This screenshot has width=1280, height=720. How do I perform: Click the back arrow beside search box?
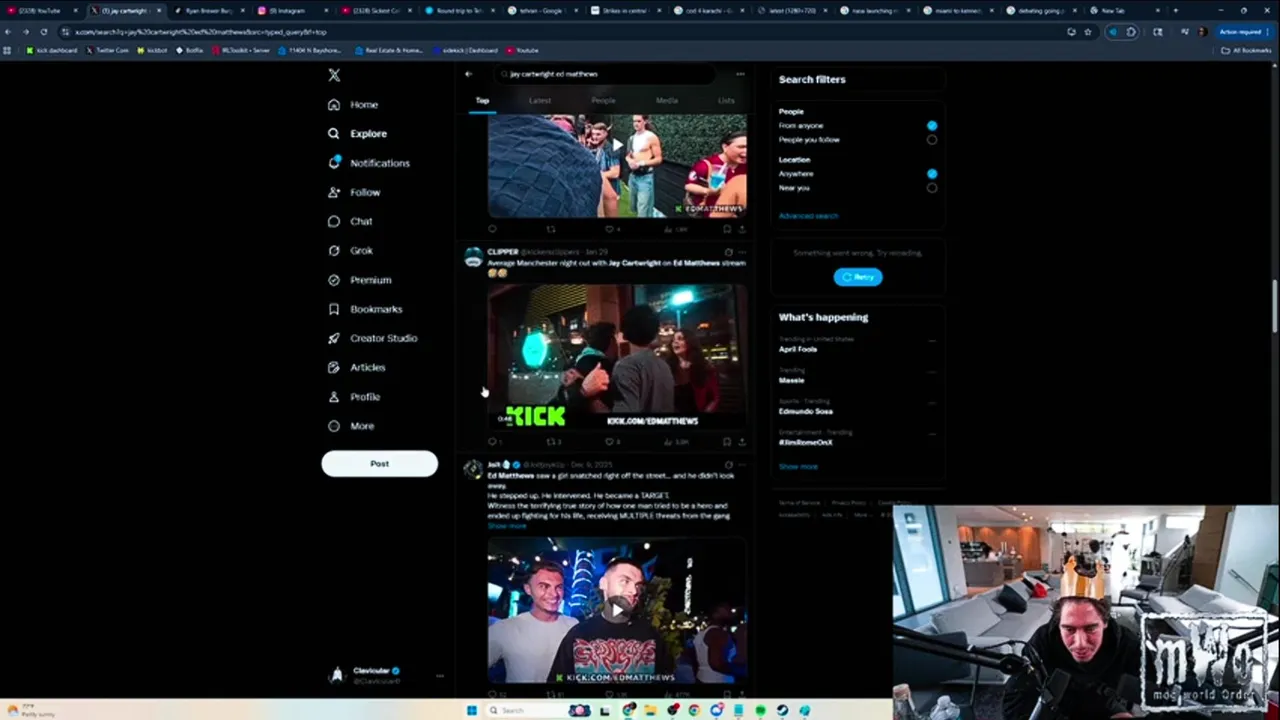[x=468, y=74]
